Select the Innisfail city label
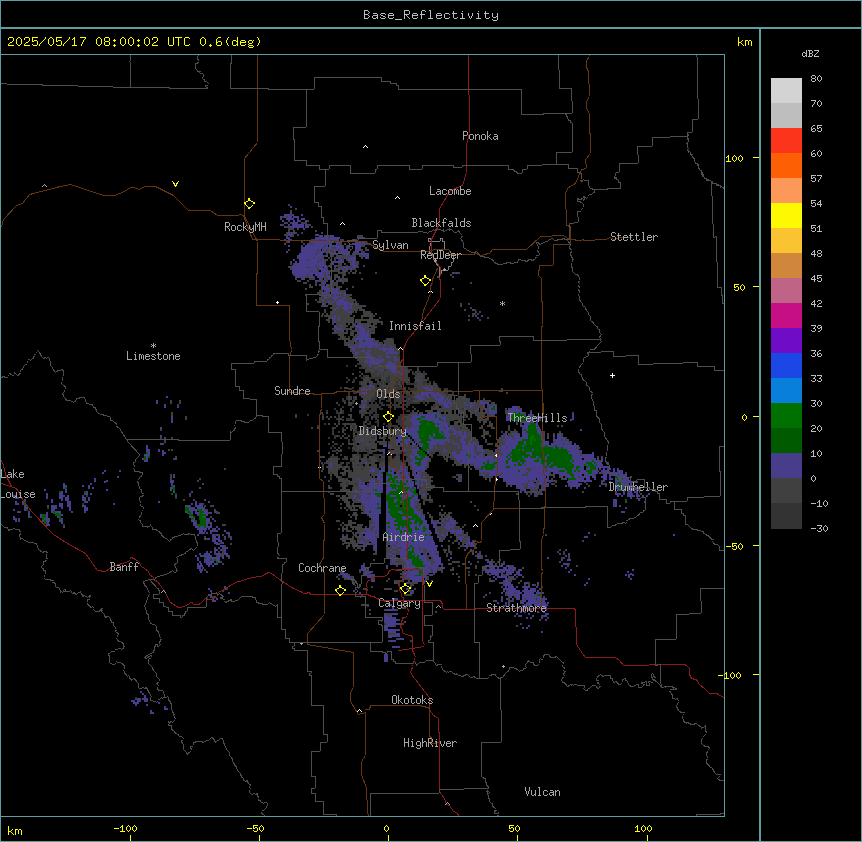Viewport: 862px width, 842px height. (x=415, y=326)
